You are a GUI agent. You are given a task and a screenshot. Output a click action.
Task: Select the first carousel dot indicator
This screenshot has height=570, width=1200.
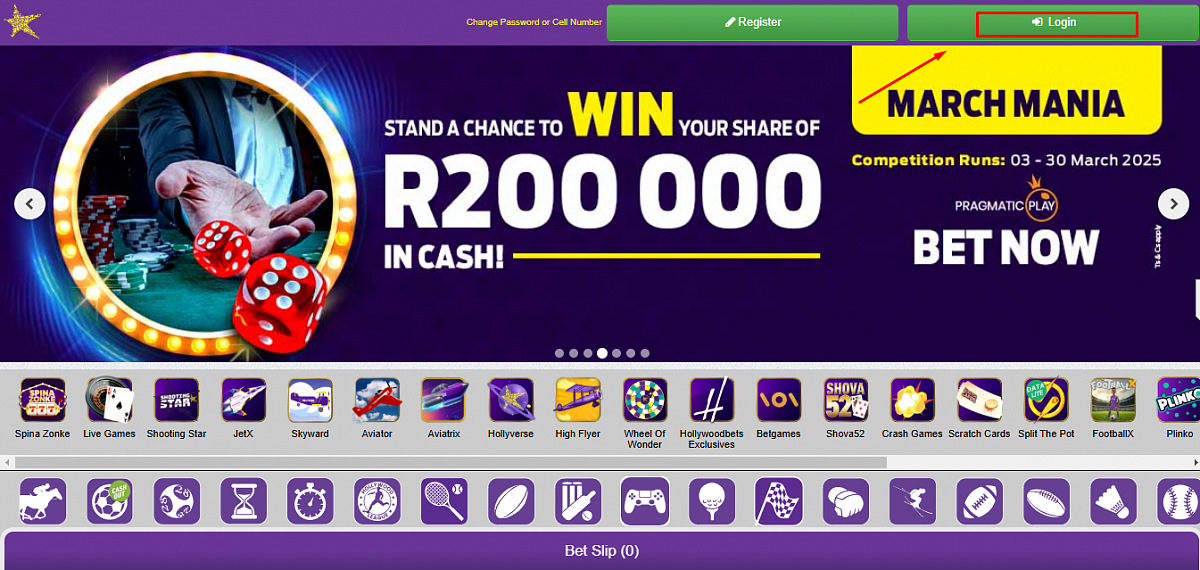click(x=559, y=353)
